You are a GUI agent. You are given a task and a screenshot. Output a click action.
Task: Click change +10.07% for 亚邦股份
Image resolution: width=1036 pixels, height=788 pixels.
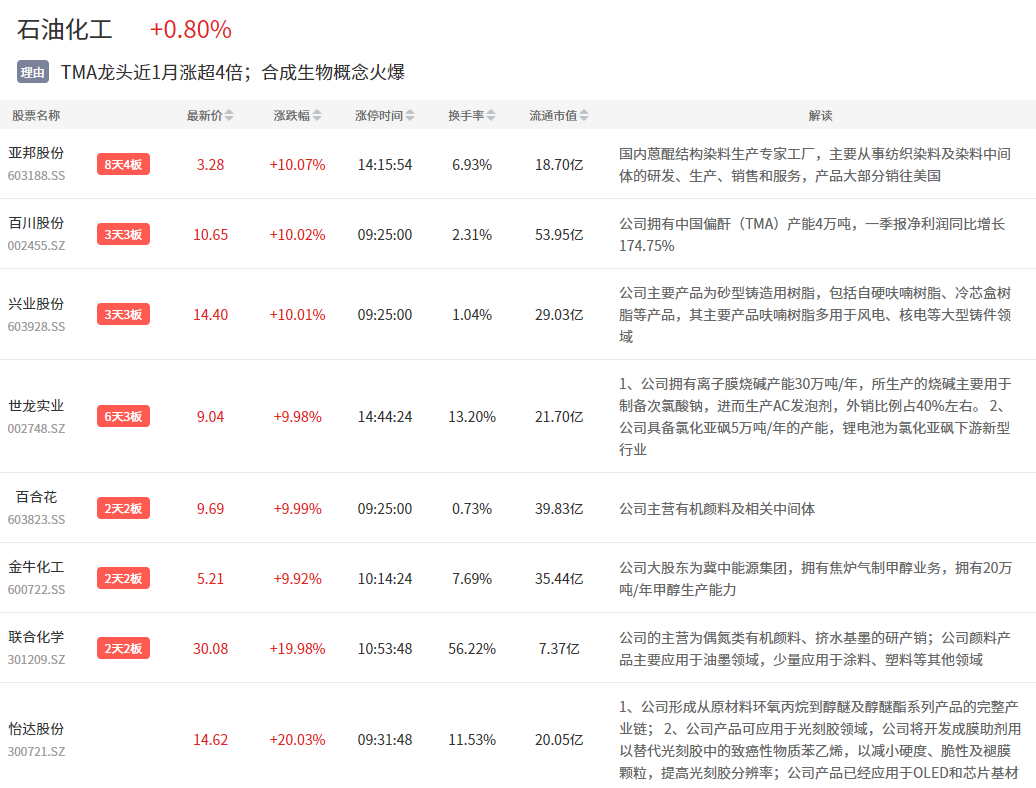click(x=297, y=165)
